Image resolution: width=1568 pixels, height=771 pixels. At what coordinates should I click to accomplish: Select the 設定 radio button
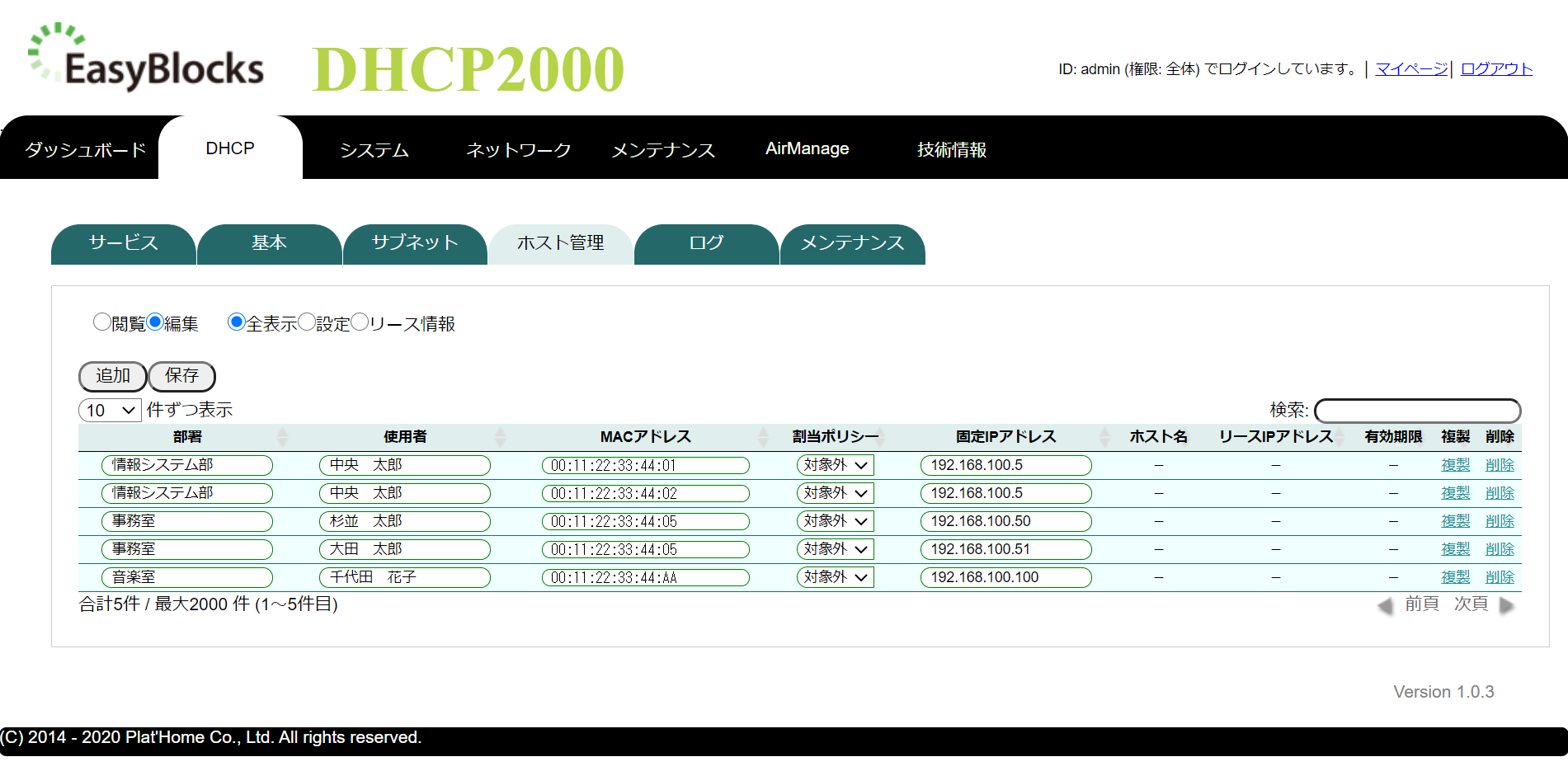[307, 322]
